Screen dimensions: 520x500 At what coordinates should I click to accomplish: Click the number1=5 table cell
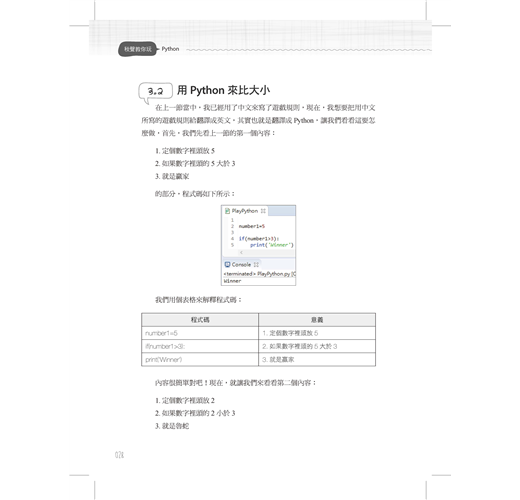coord(200,333)
